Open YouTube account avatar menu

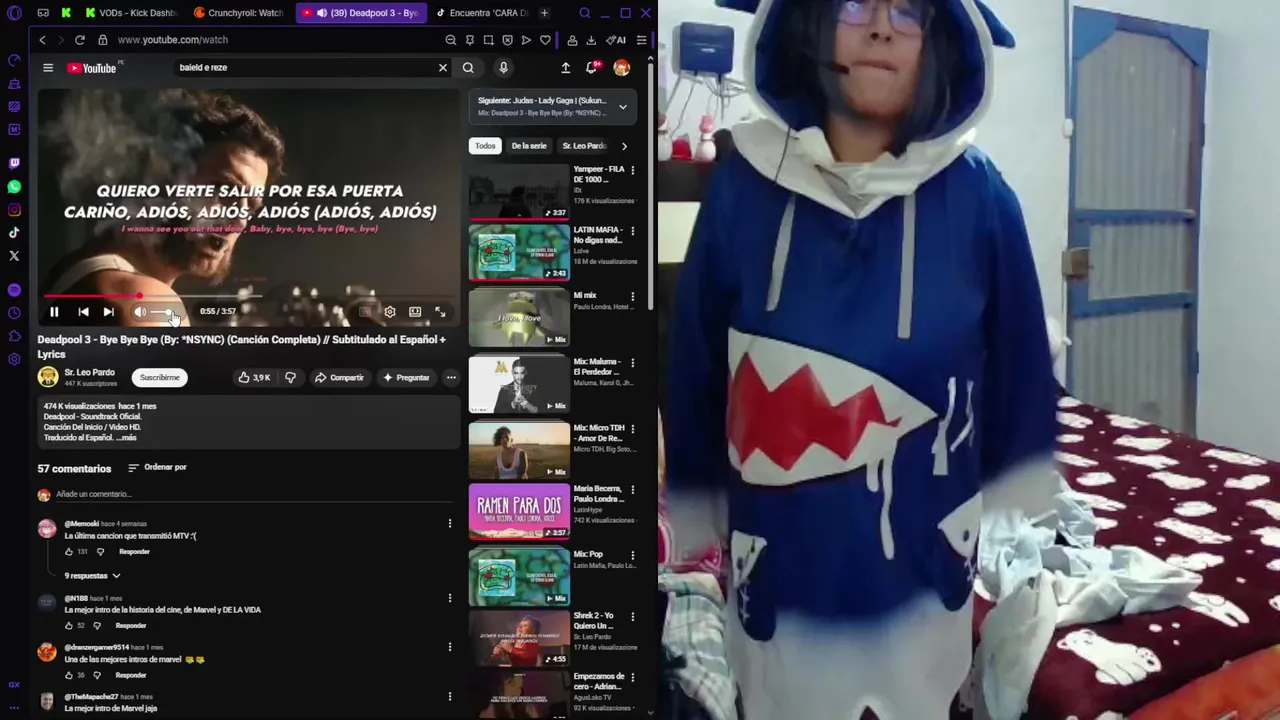point(622,68)
